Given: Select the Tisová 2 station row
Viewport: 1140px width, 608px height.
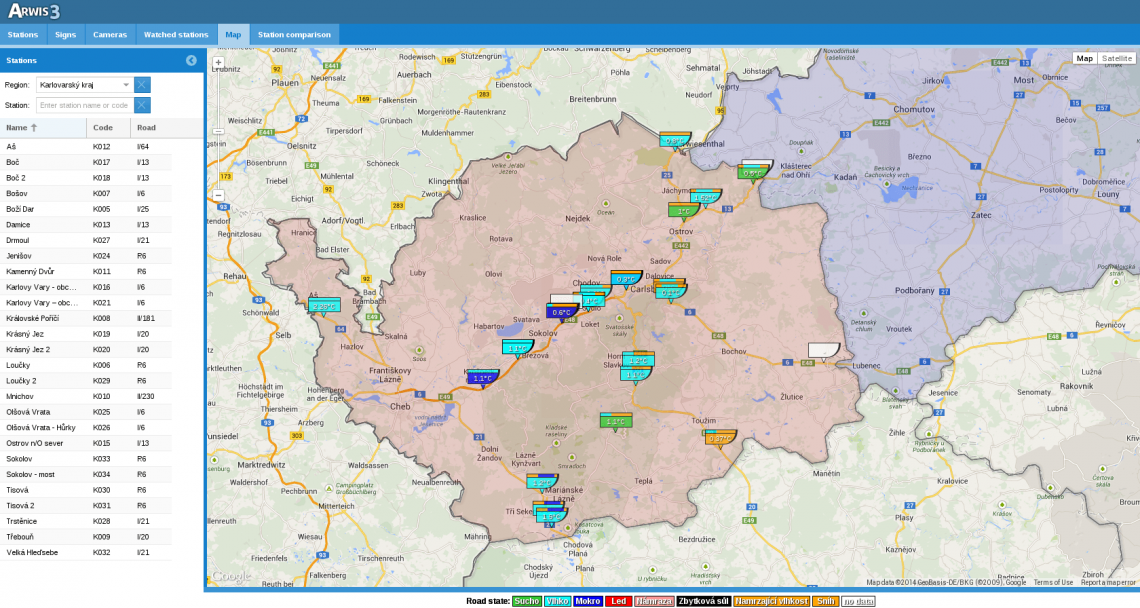Looking at the screenshot, I should [x=86, y=506].
